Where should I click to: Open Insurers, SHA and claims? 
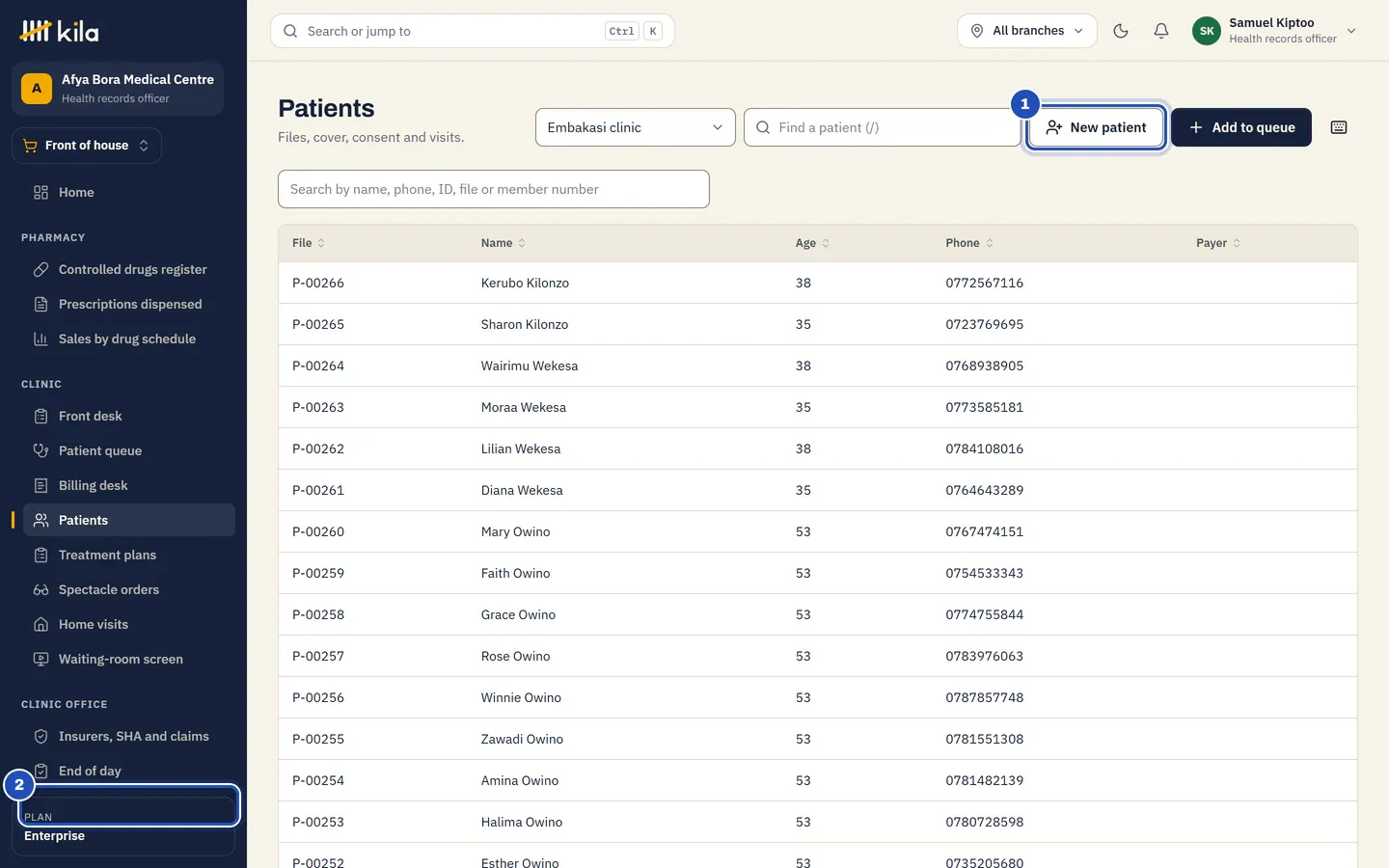129,737
